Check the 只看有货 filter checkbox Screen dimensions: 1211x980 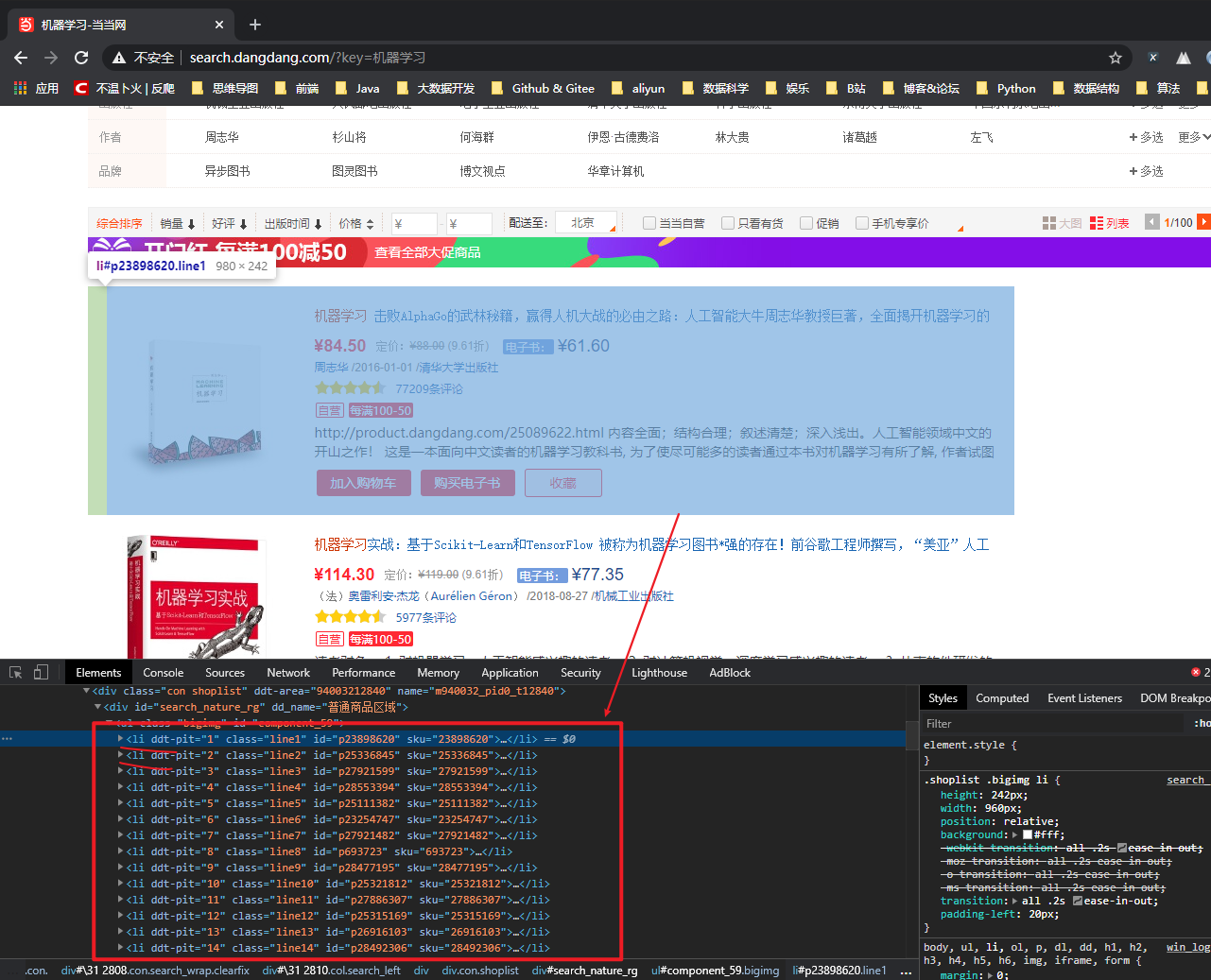(x=728, y=223)
